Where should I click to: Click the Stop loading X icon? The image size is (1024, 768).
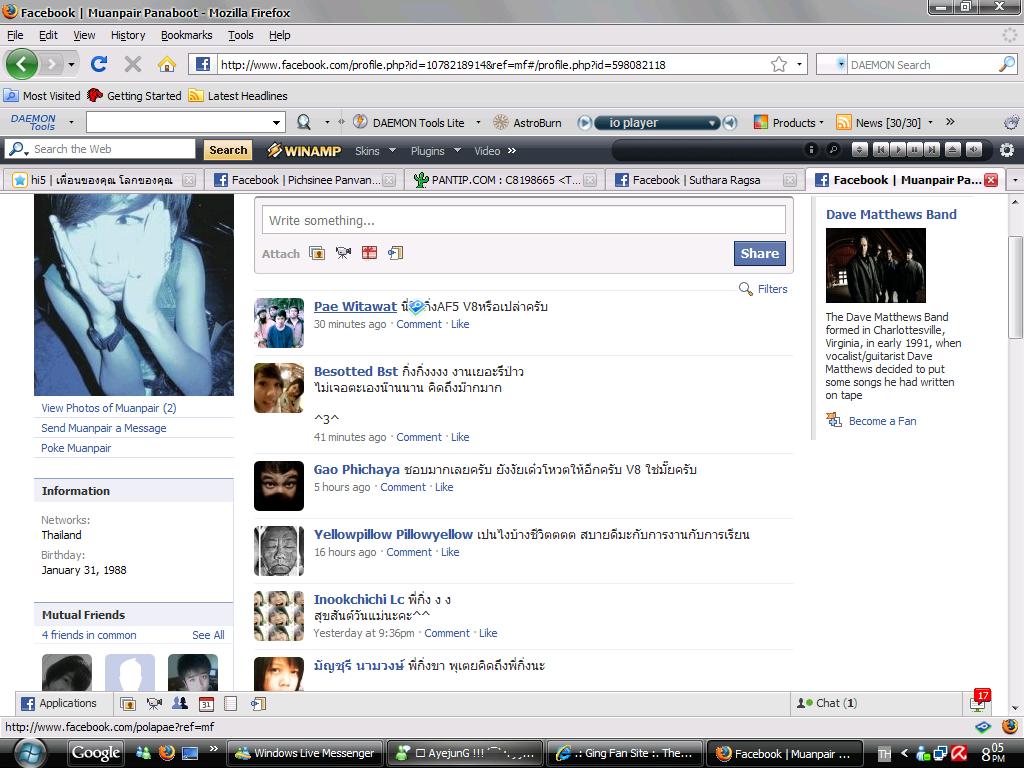click(133, 64)
